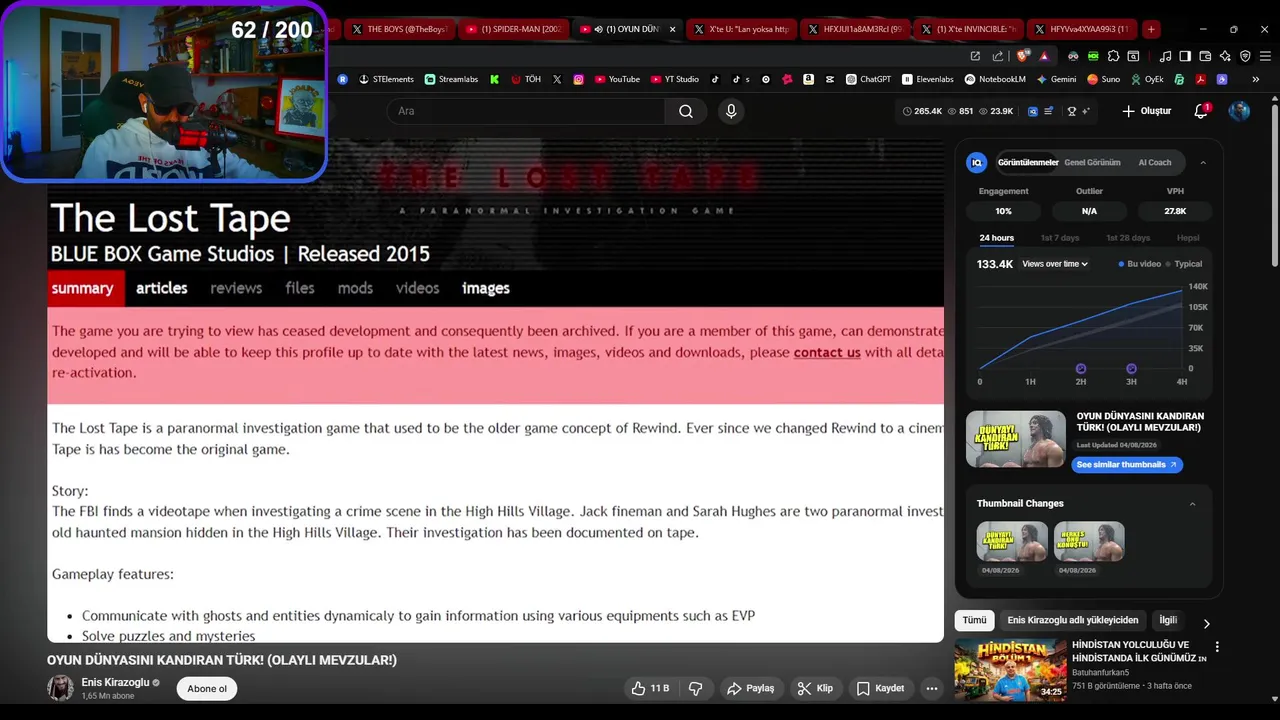The width and height of the screenshot is (1280, 720).
Task: Collapse the Thumbnail Changes section
Action: point(1192,504)
